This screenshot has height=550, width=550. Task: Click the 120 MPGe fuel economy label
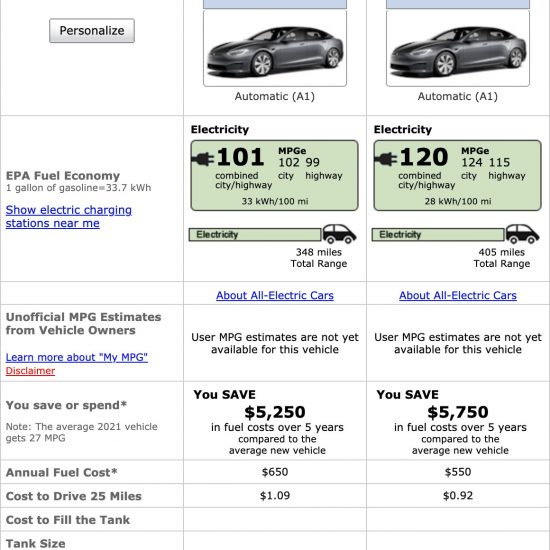[x=458, y=175]
